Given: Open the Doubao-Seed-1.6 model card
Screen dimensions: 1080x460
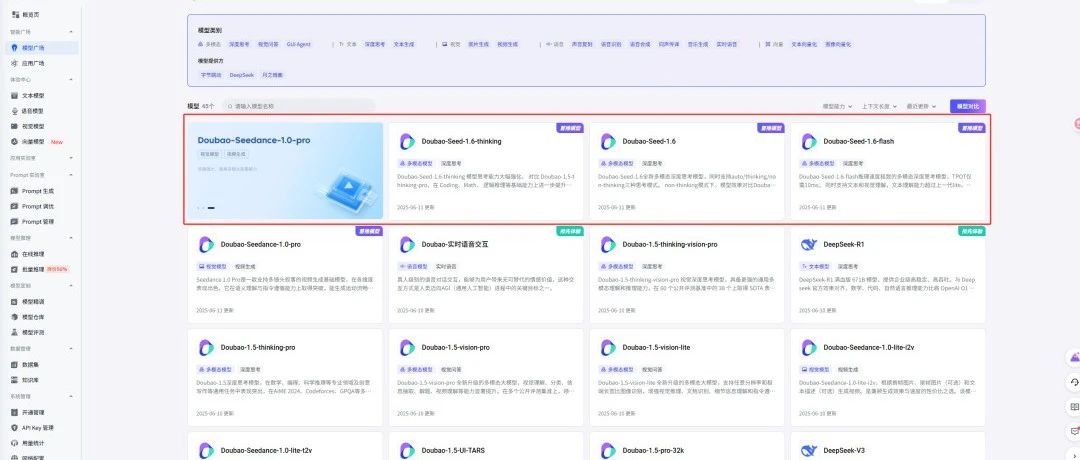Looking at the screenshot, I should (x=687, y=171).
